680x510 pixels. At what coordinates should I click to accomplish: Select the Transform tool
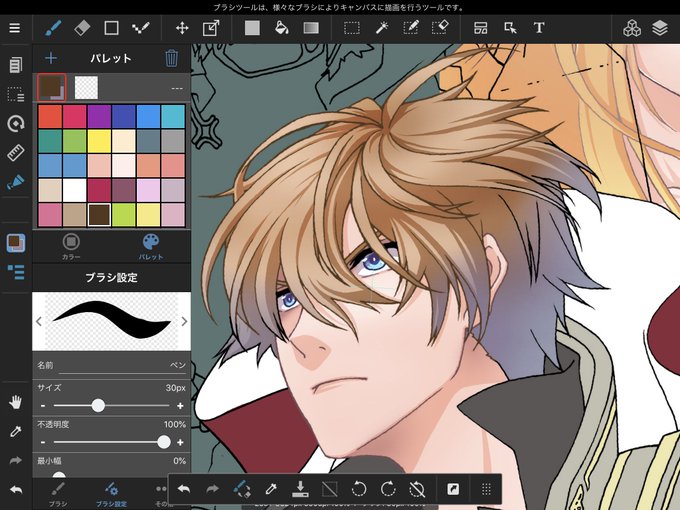point(211,29)
